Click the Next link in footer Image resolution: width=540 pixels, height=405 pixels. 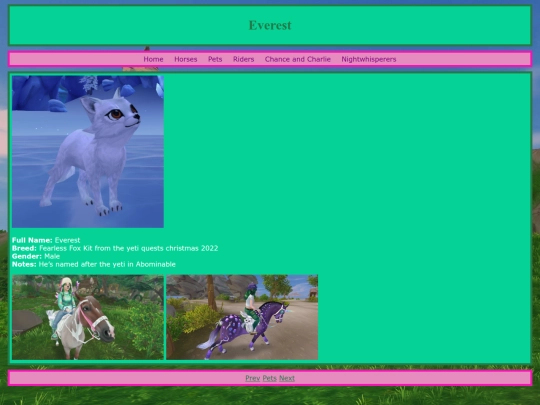click(x=287, y=378)
